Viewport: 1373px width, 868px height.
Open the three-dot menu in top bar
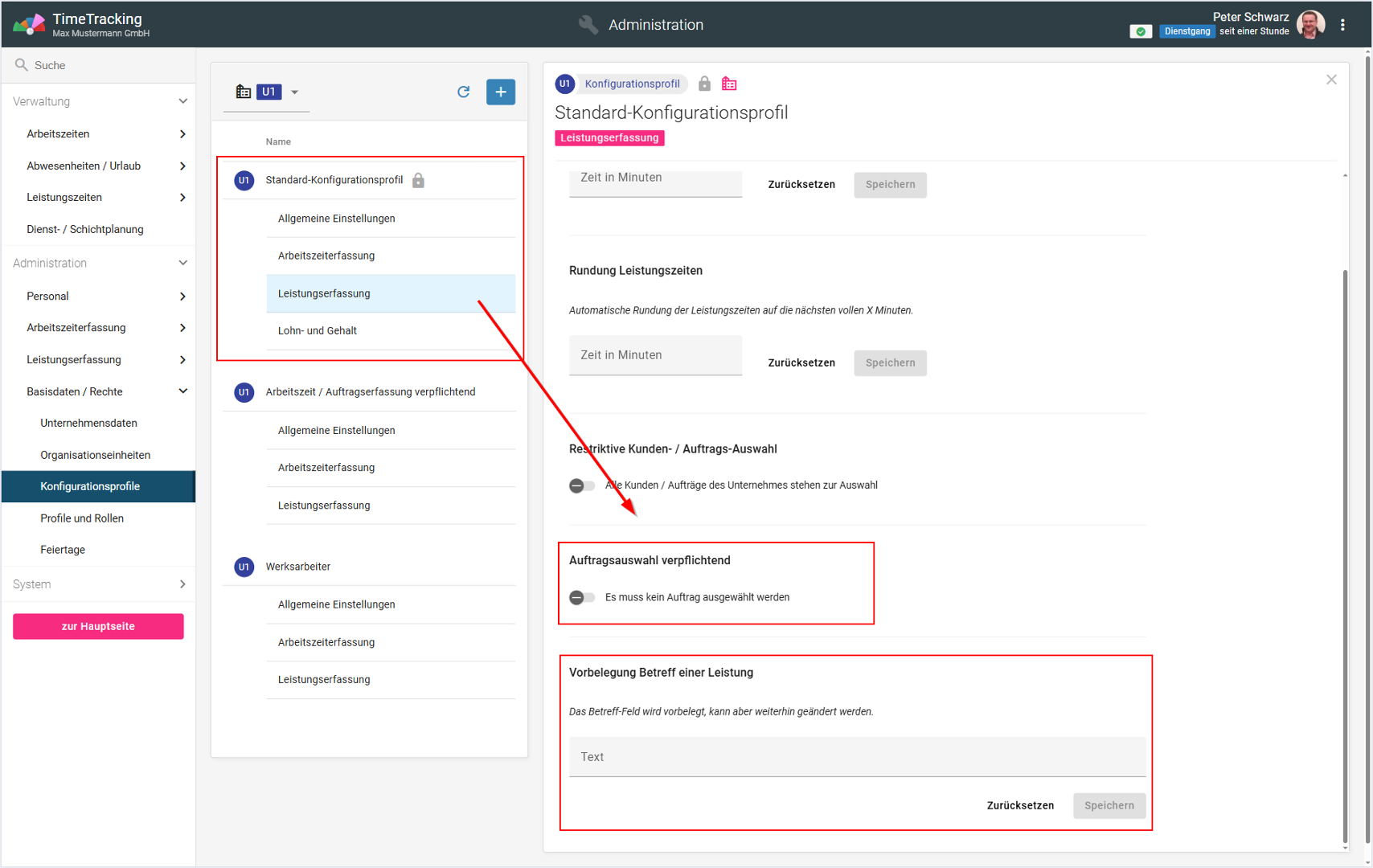click(1342, 25)
